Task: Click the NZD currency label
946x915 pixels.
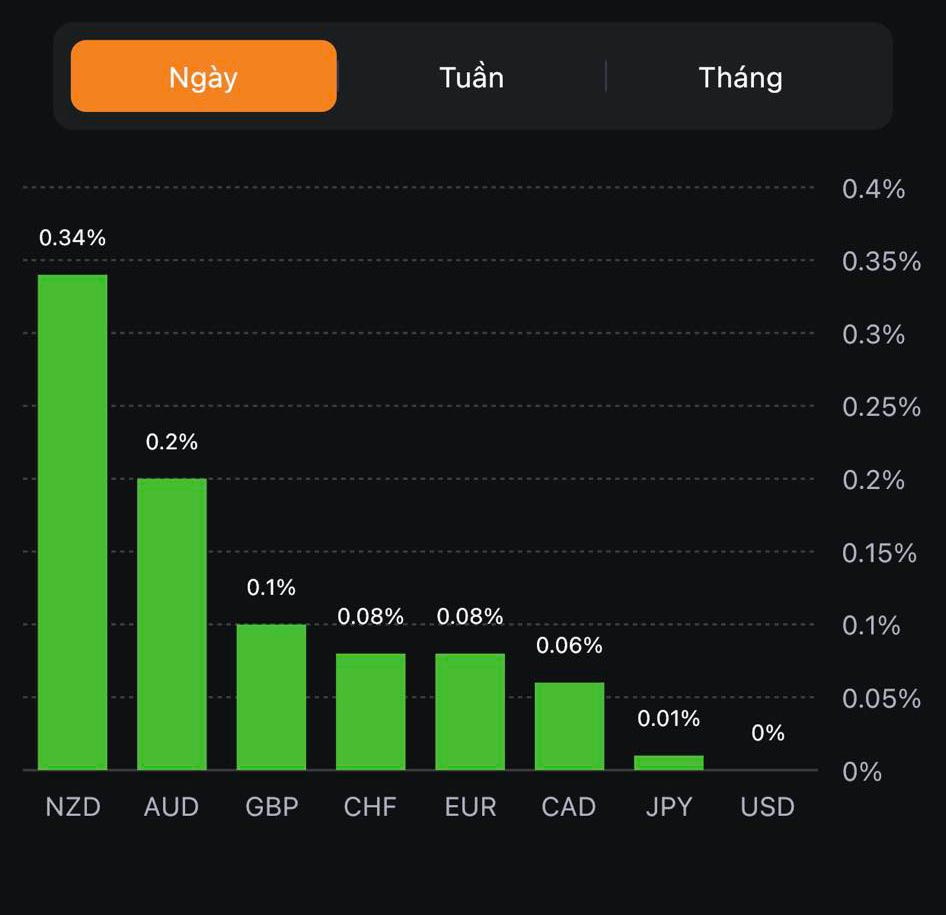Action: pos(73,807)
